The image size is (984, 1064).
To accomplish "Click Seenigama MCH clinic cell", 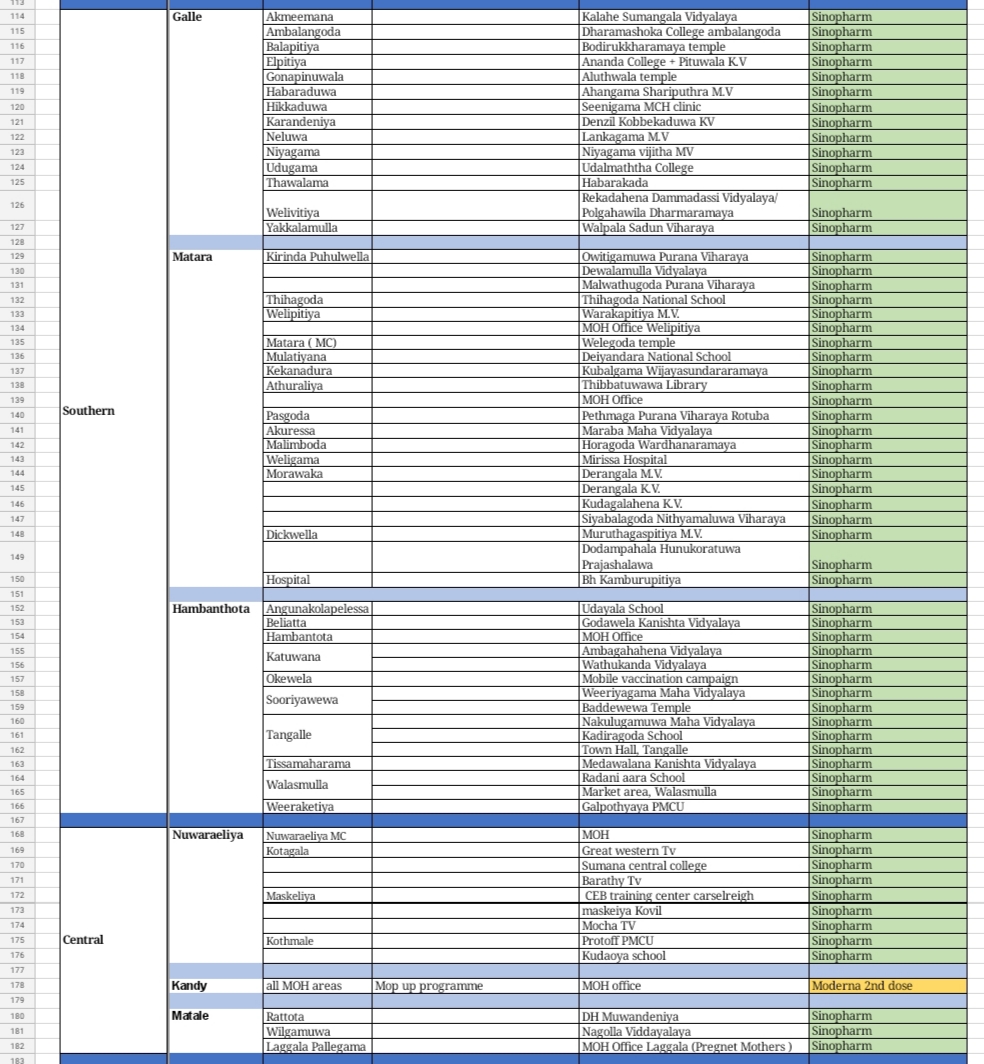I will 694,107.
